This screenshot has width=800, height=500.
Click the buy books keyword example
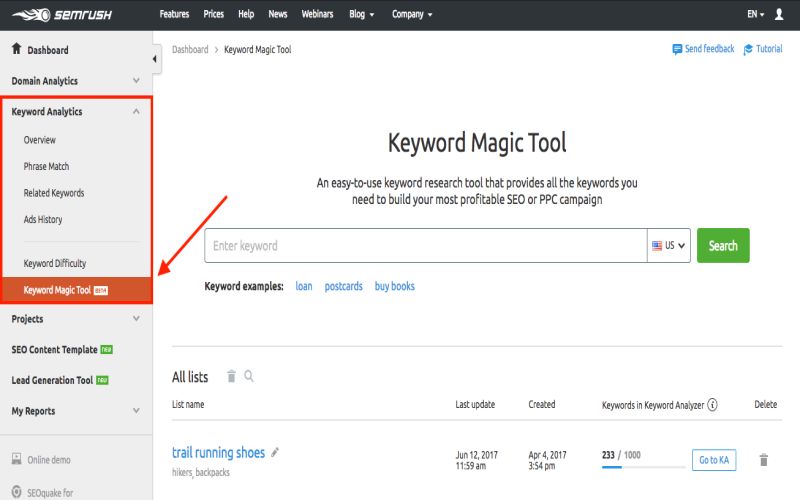pos(394,286)
